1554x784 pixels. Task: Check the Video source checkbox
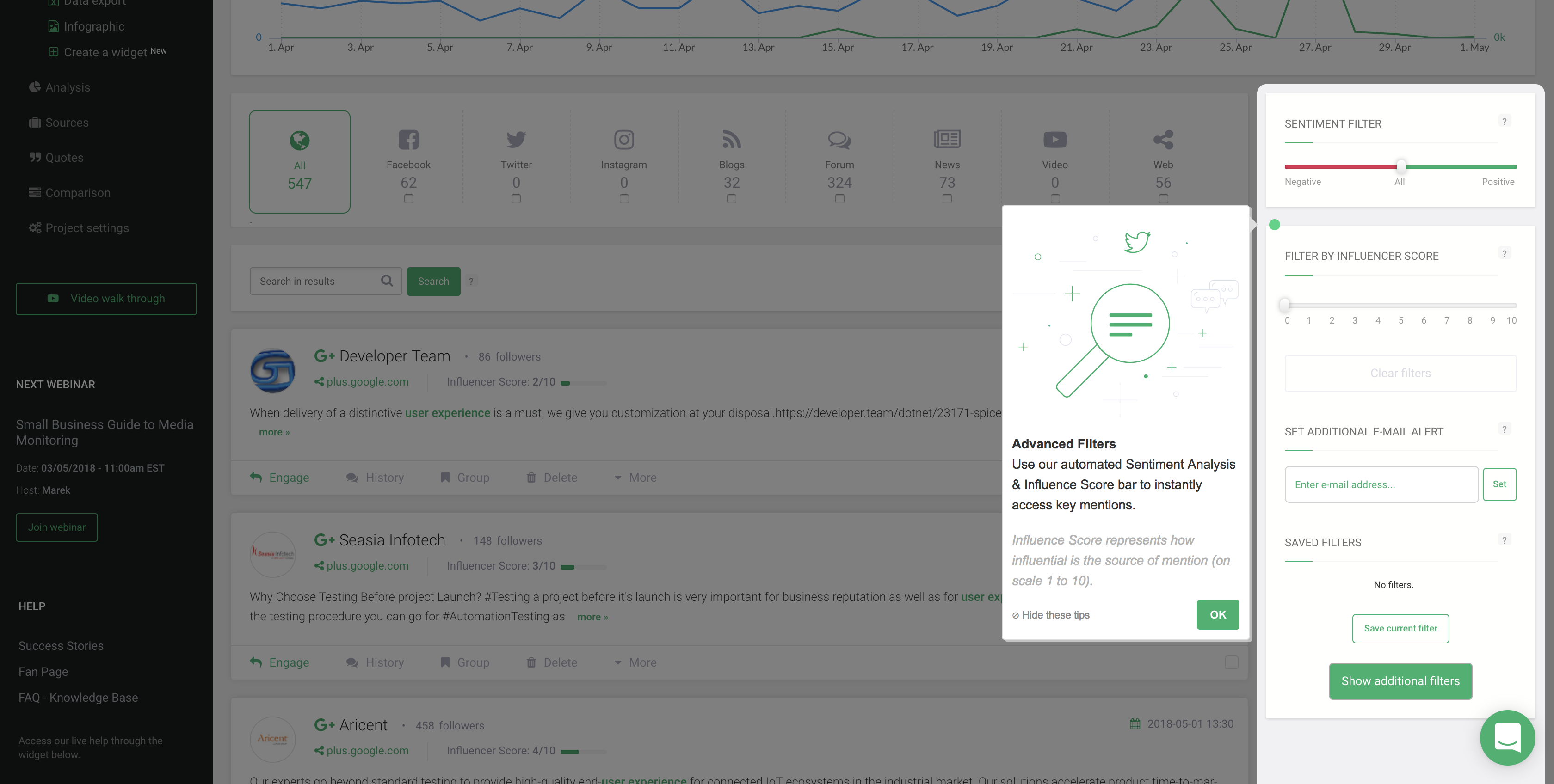pyautogui.click(x=1054, y=198)
